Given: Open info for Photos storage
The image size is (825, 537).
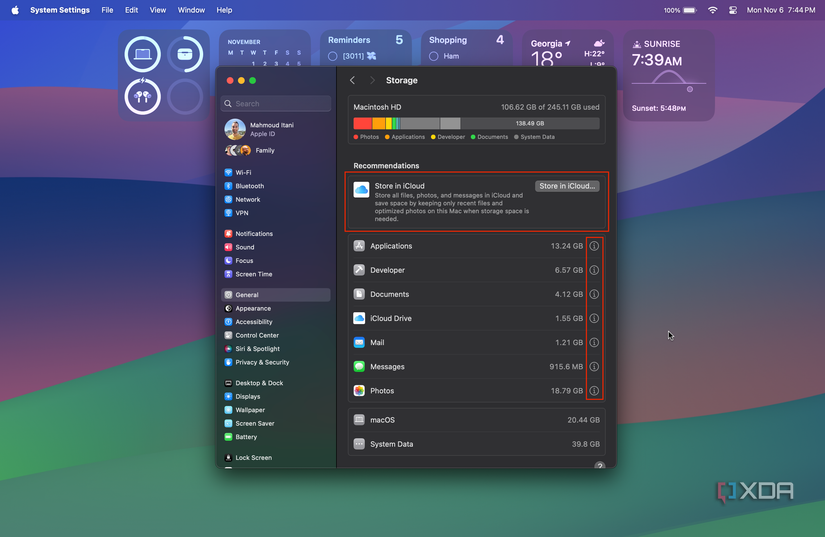Looking at the screenshot, I should click(594, 391).
